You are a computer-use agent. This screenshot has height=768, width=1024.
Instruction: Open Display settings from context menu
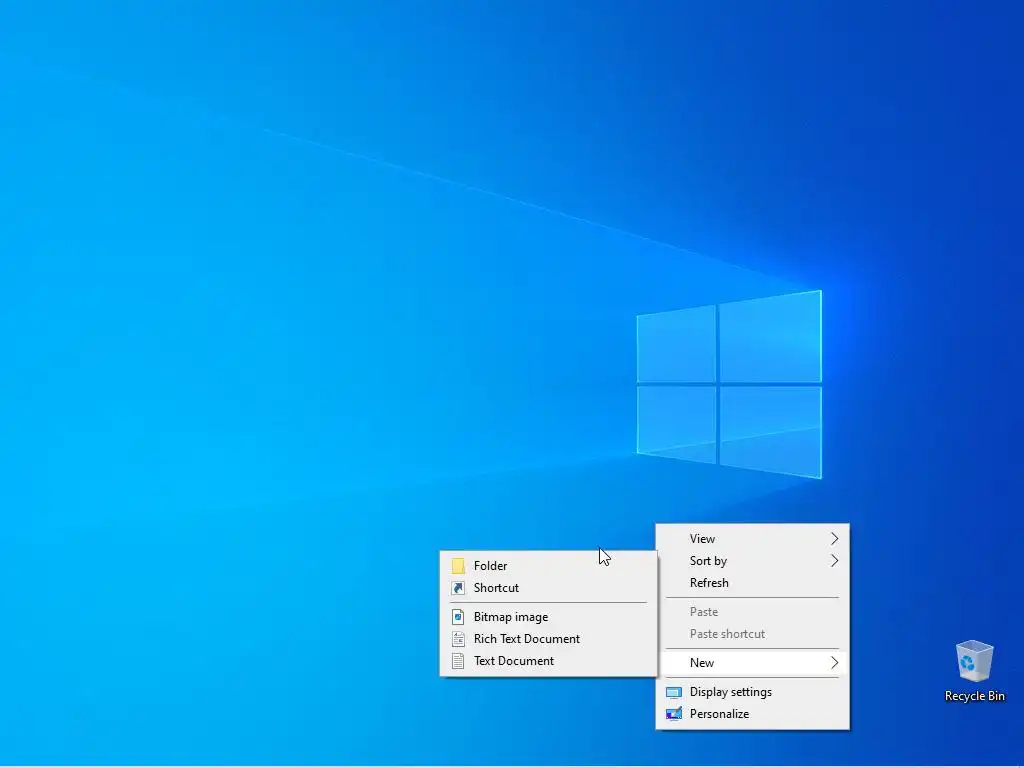[x=752, y=692]
